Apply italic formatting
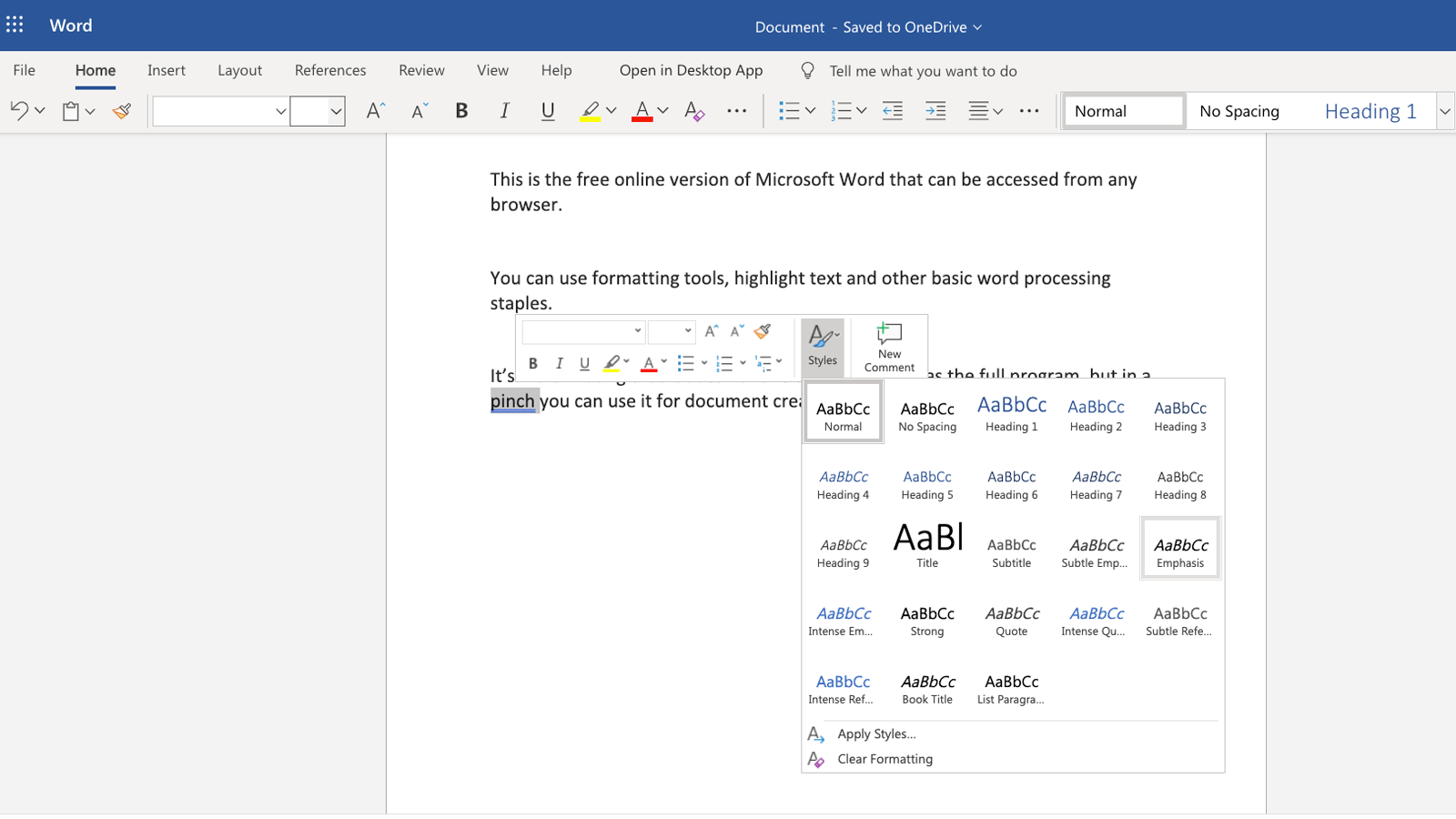 click(504, 110)
